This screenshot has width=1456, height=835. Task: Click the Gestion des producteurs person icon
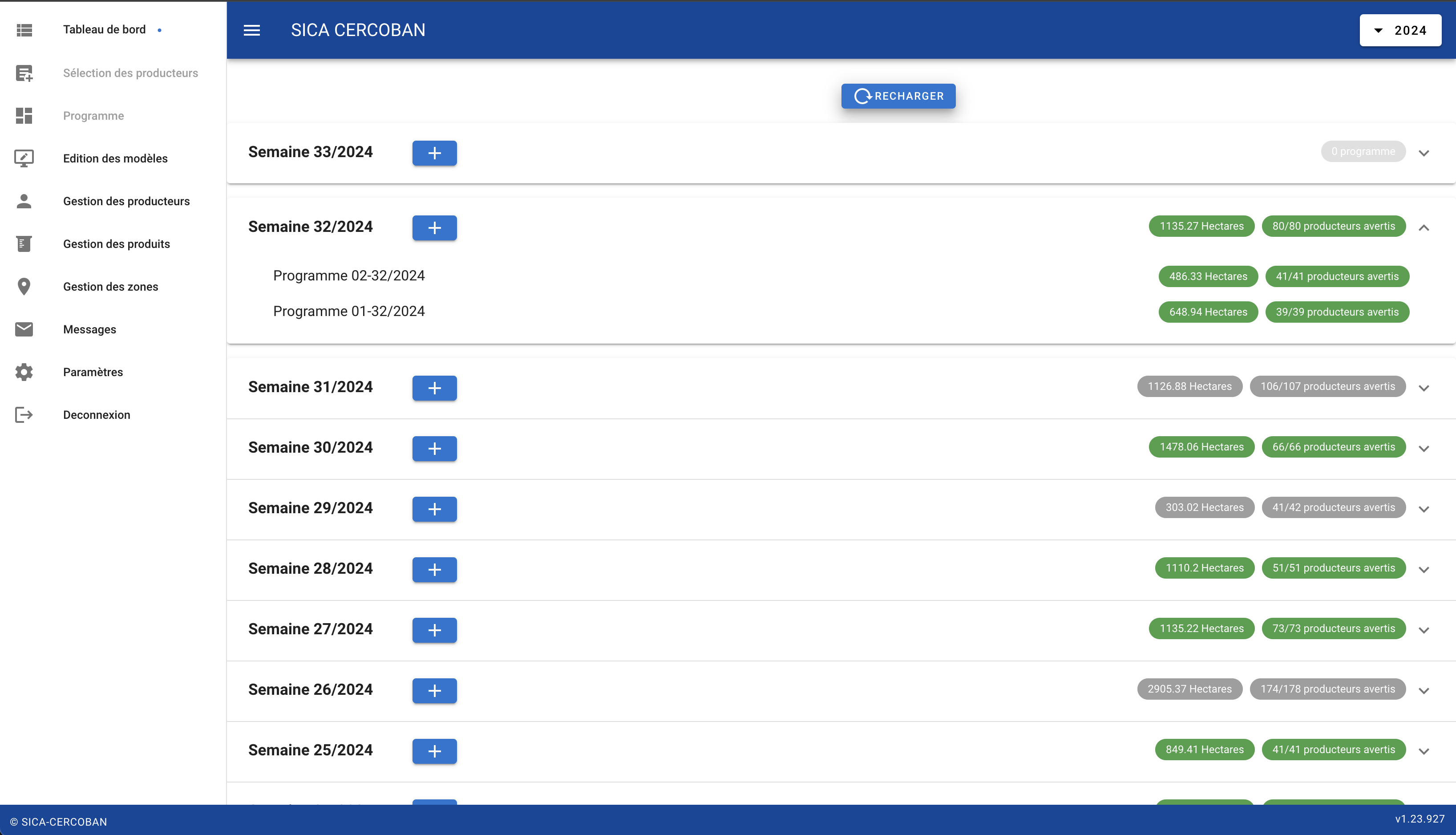(x=24, y=201)
